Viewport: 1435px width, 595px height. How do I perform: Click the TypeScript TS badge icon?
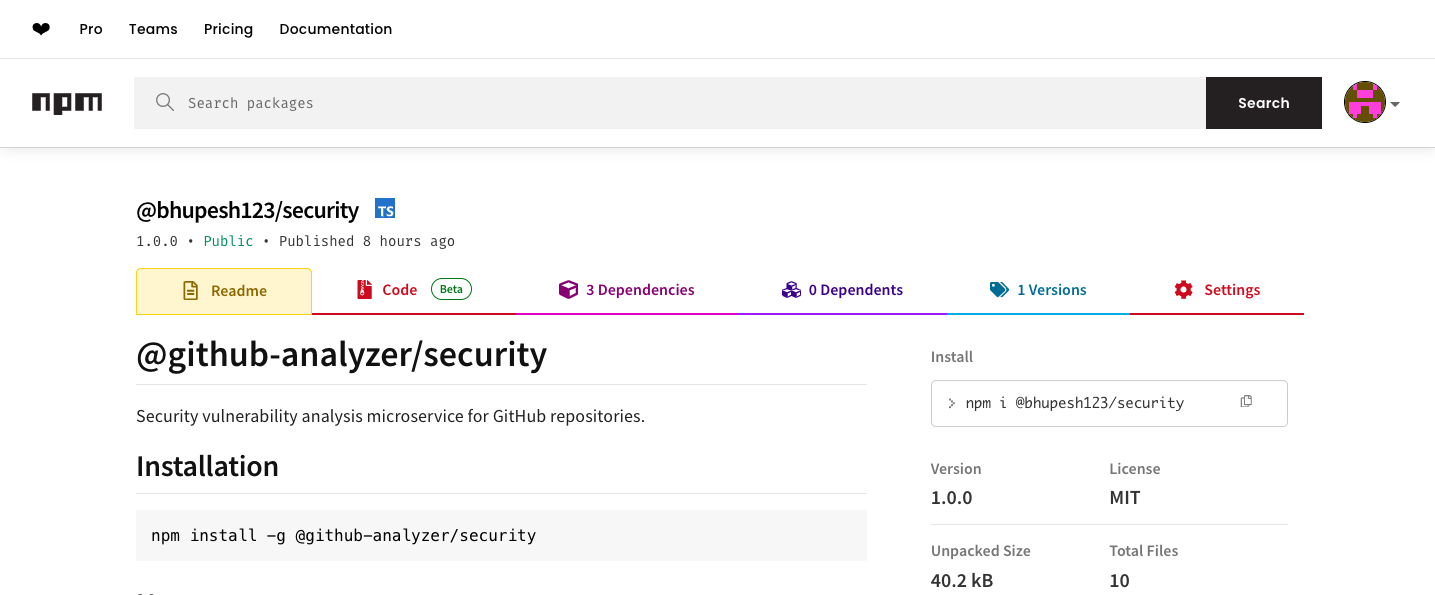pyautogui.click(x=385, y=209)
